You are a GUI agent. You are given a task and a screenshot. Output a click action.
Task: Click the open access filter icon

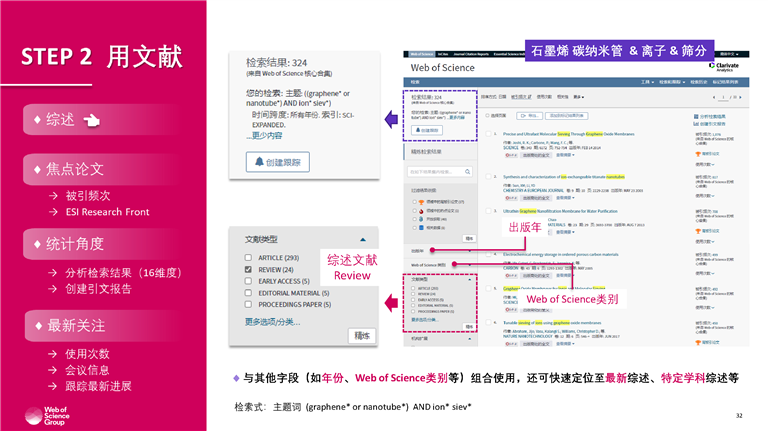pyautogui.click(x=421, y=219)
